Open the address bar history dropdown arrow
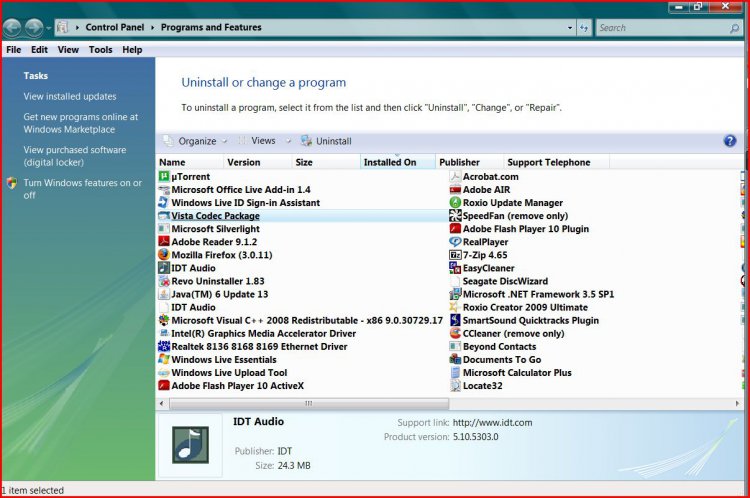750x498 pixels. coord(570,28)
